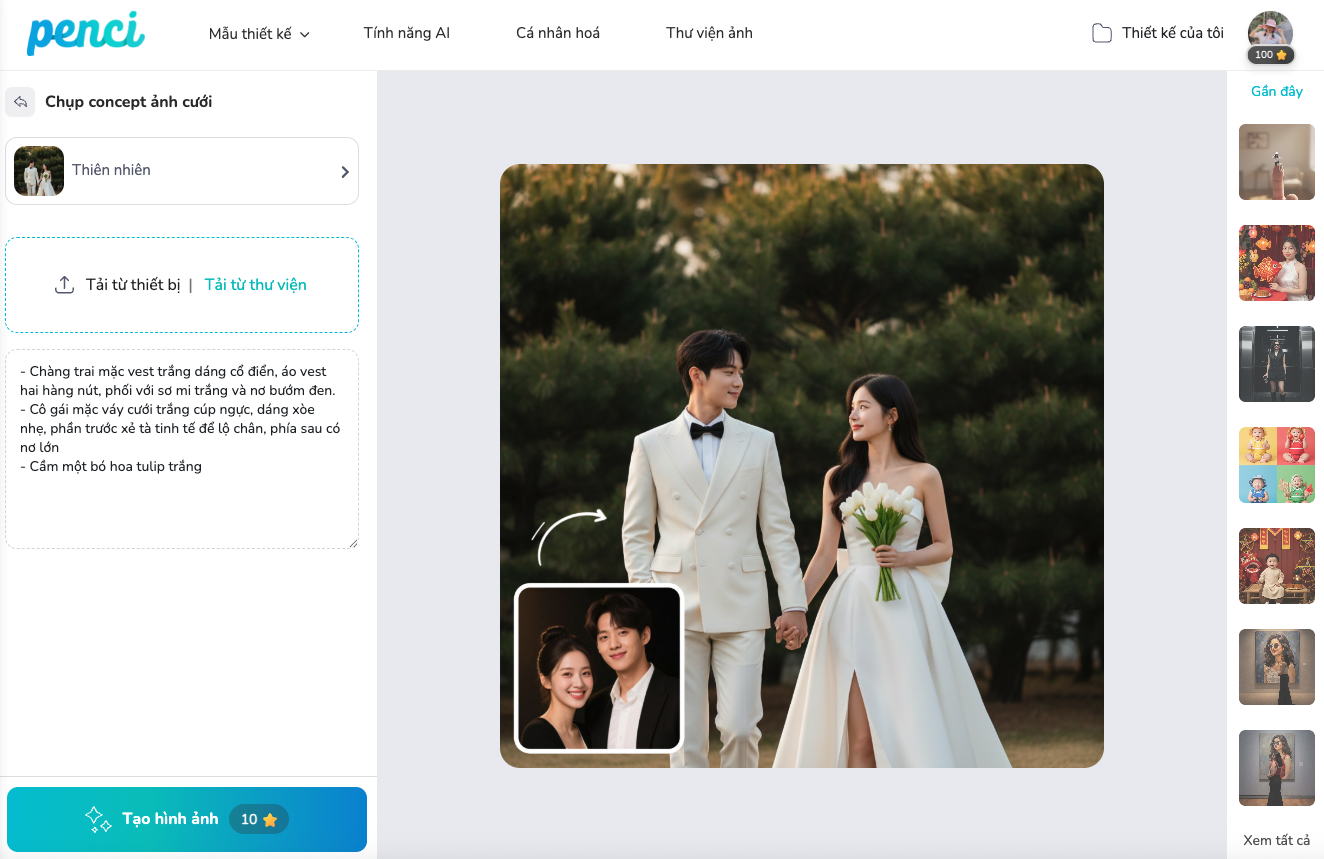
Task: Click the Tải từ thư viện link
Action: pos(255,285)
